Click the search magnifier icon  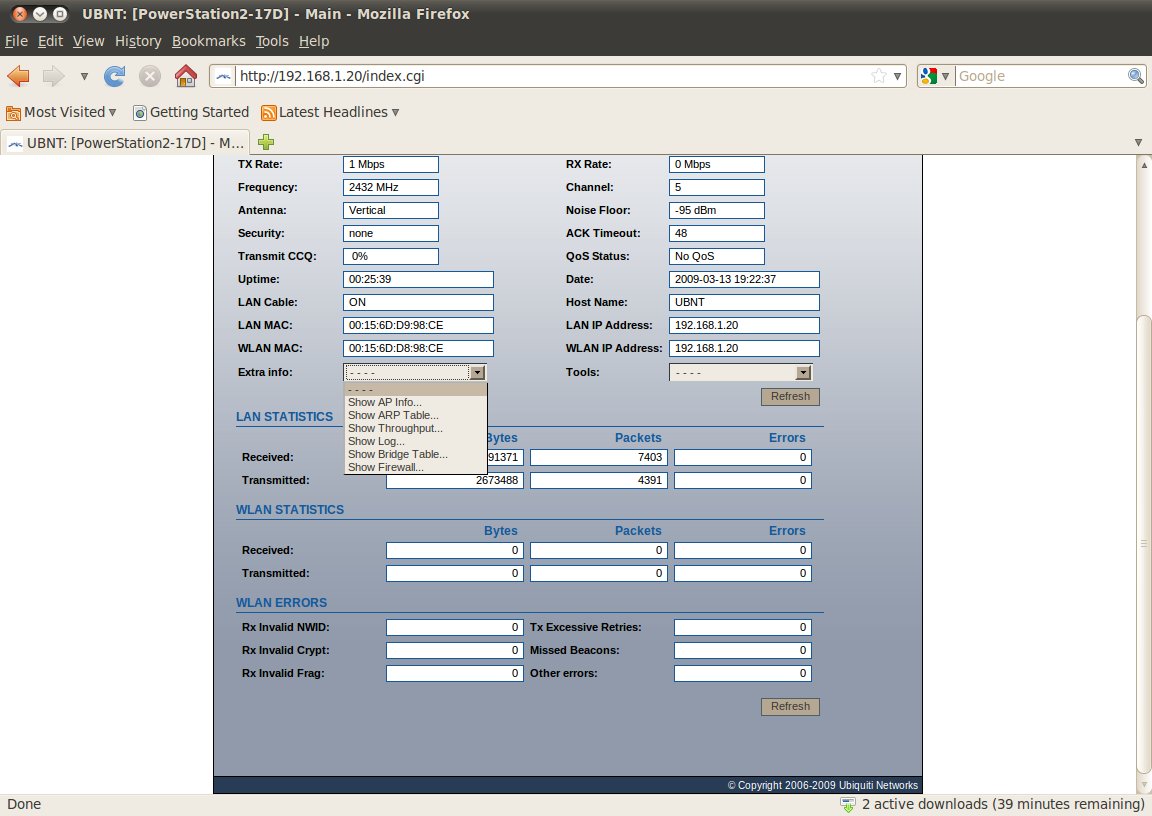[1136, 76]
